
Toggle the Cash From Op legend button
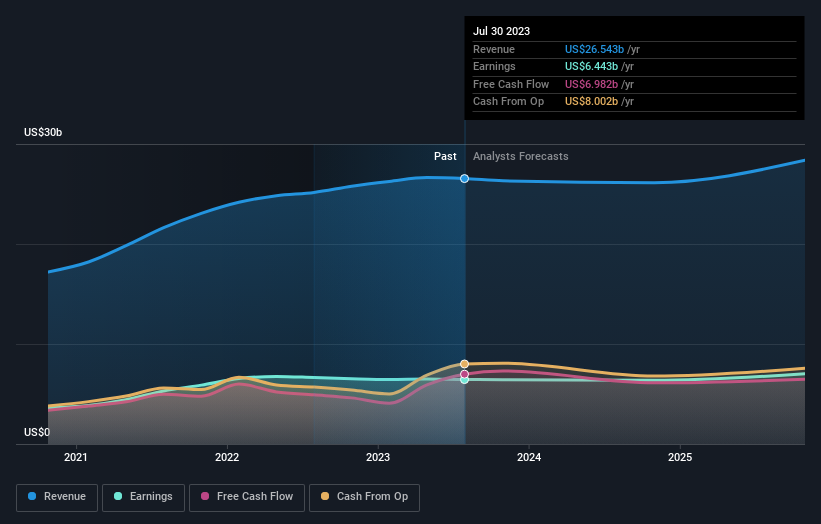click(364, 497)
